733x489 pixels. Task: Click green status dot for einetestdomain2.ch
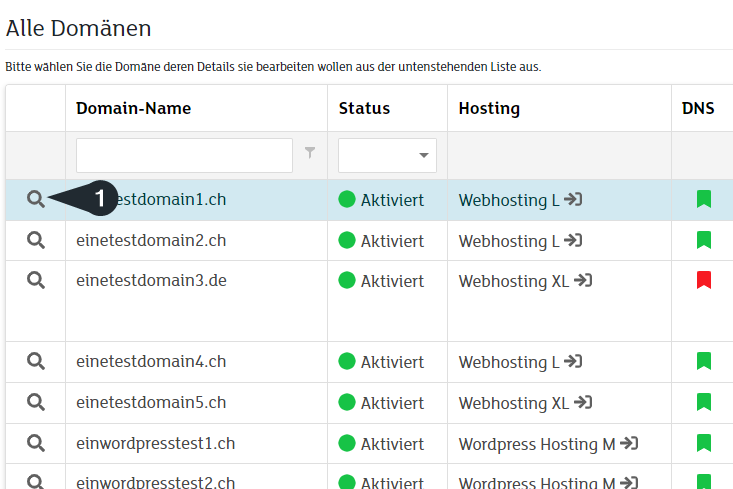[347, 240]
